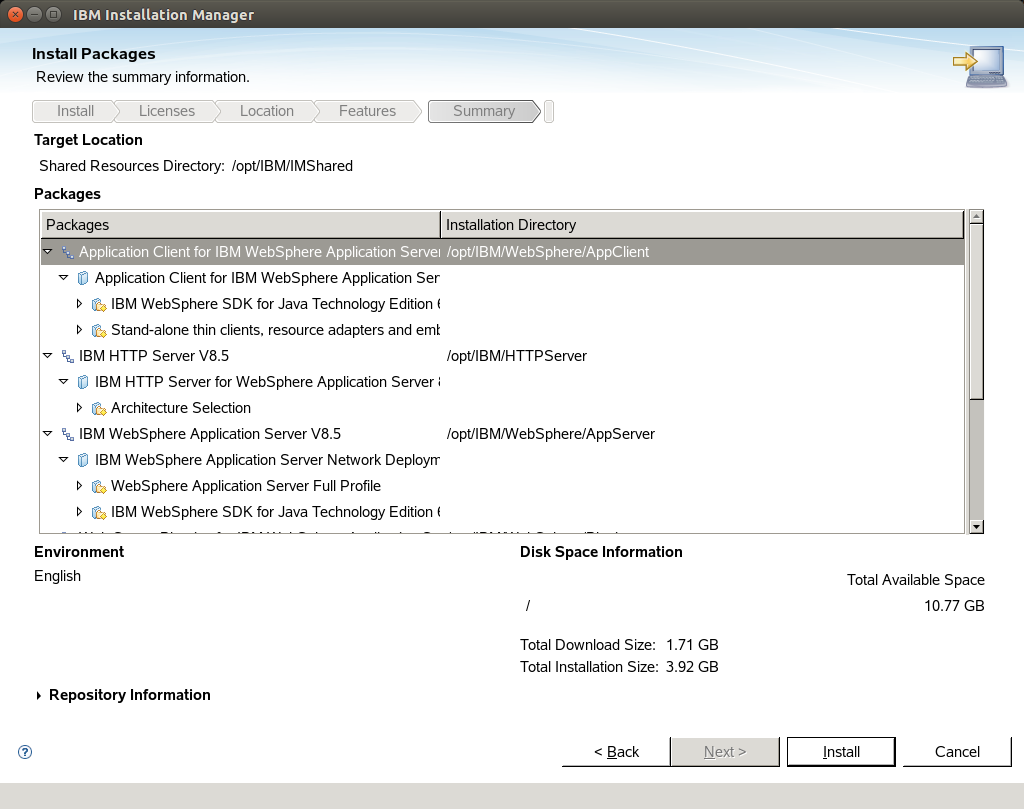This screenshot has width=1024, height=809.
Task: Open the Location wizard step
Action: 266,111
